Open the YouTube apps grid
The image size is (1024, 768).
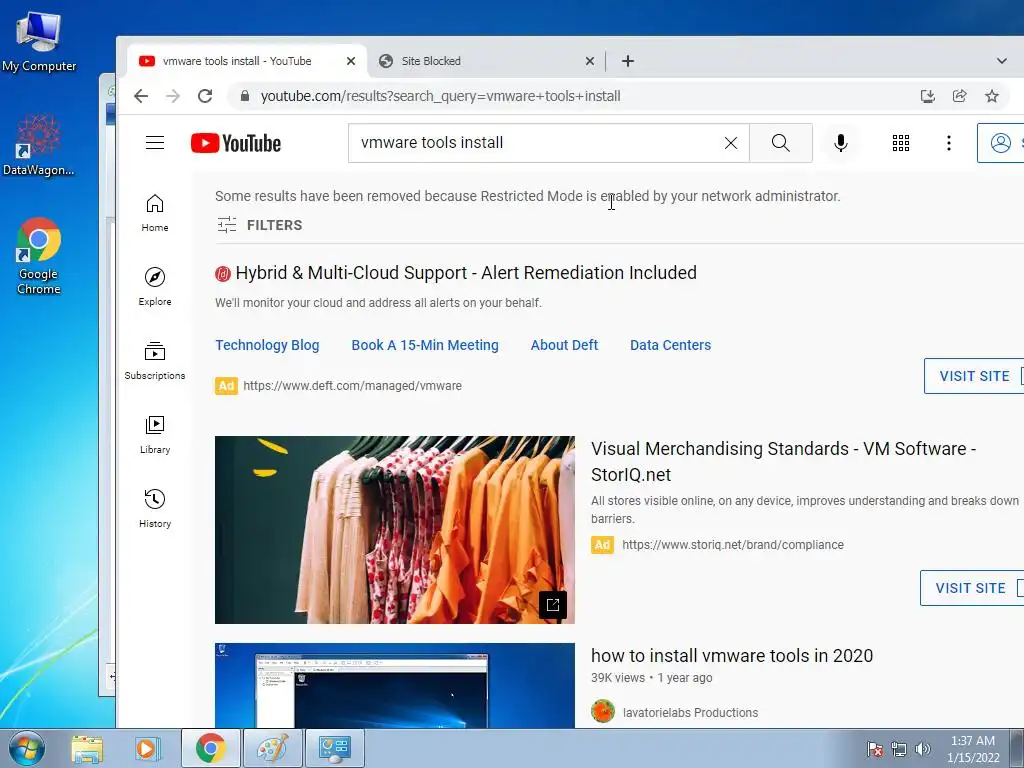point(901,143)
